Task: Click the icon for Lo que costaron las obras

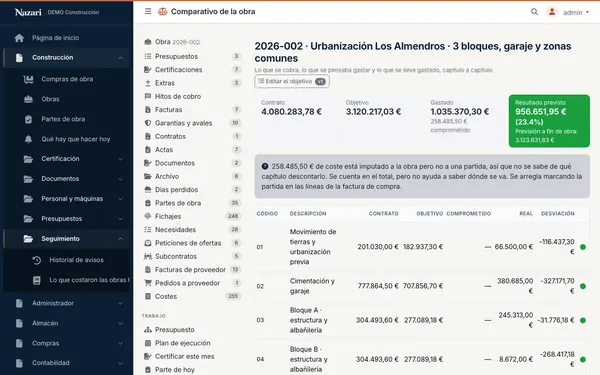Action: (37, 280)
